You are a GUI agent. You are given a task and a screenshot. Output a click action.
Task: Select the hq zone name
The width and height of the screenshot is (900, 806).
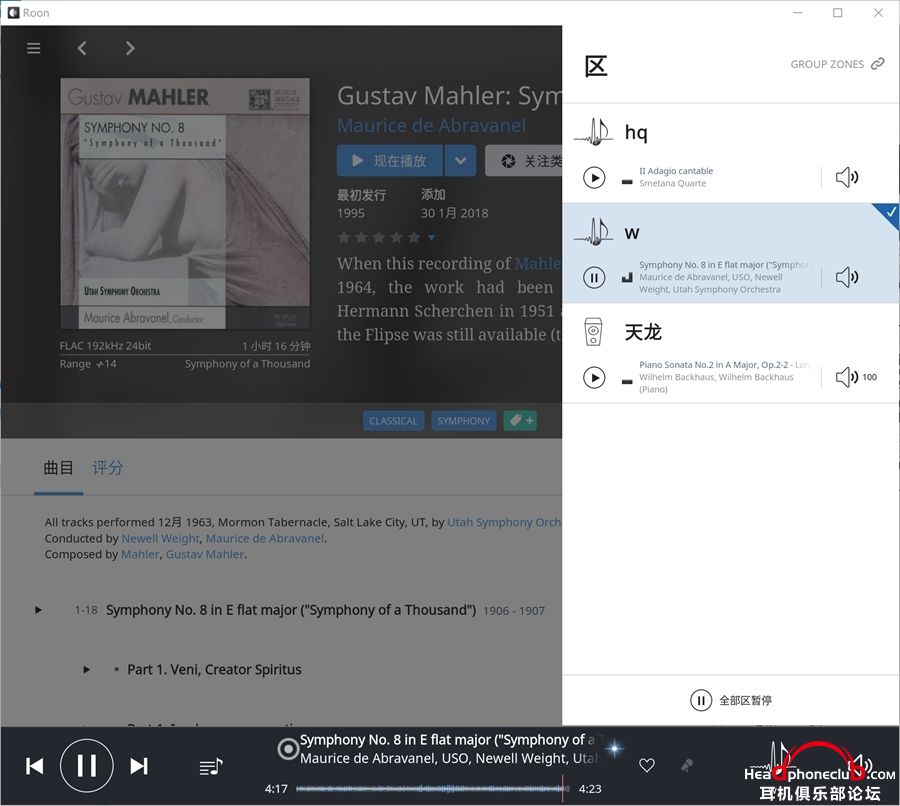coord(636,133)
